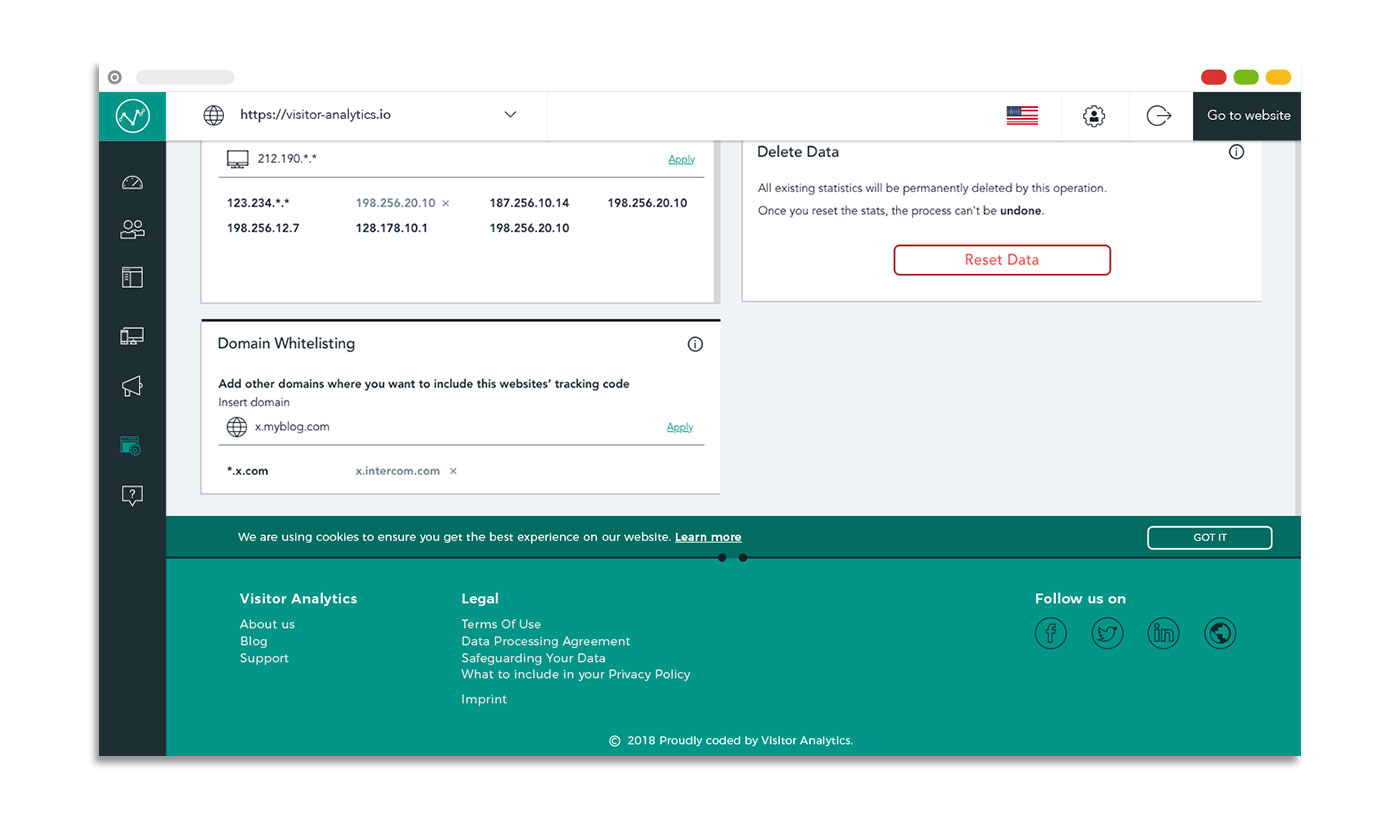
Task: Click the logout arrow icon in header
Action: point(1159,116)
